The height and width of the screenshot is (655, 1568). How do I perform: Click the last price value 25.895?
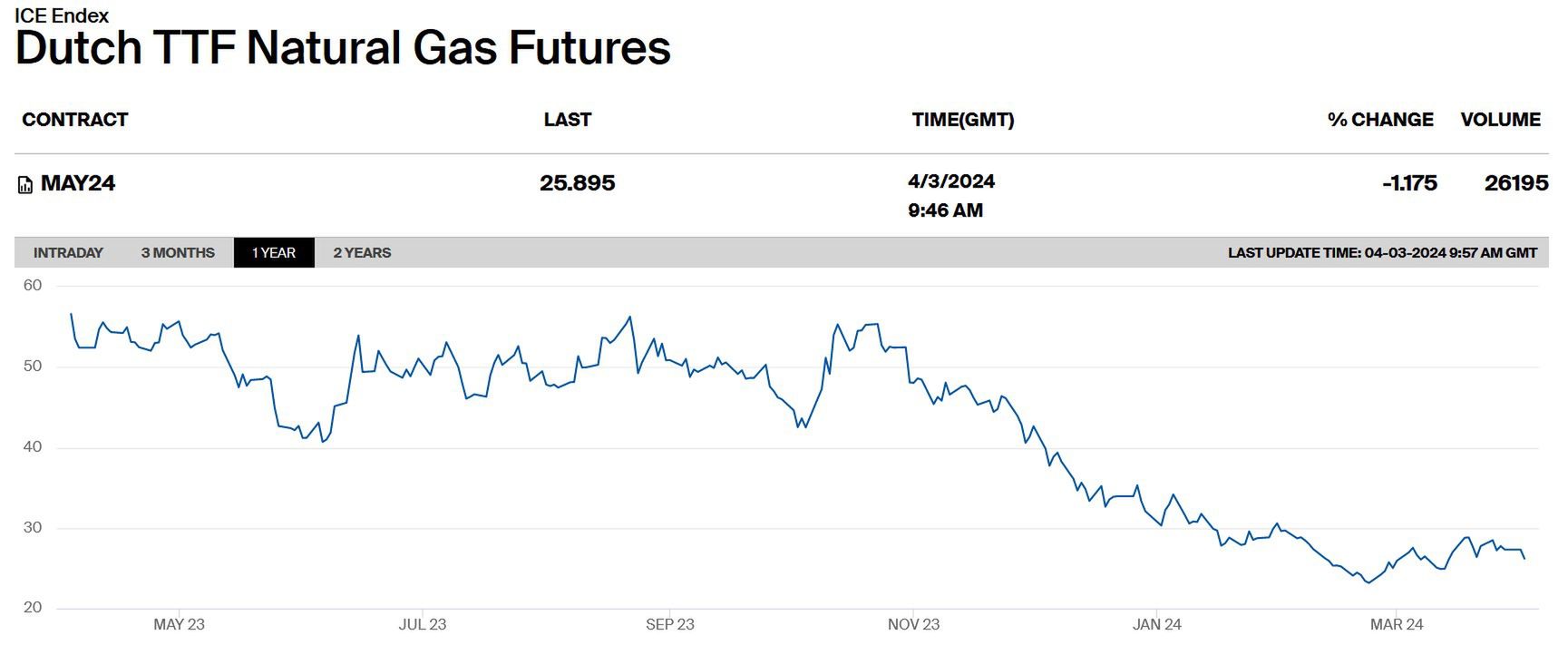(x=578, y=183)
